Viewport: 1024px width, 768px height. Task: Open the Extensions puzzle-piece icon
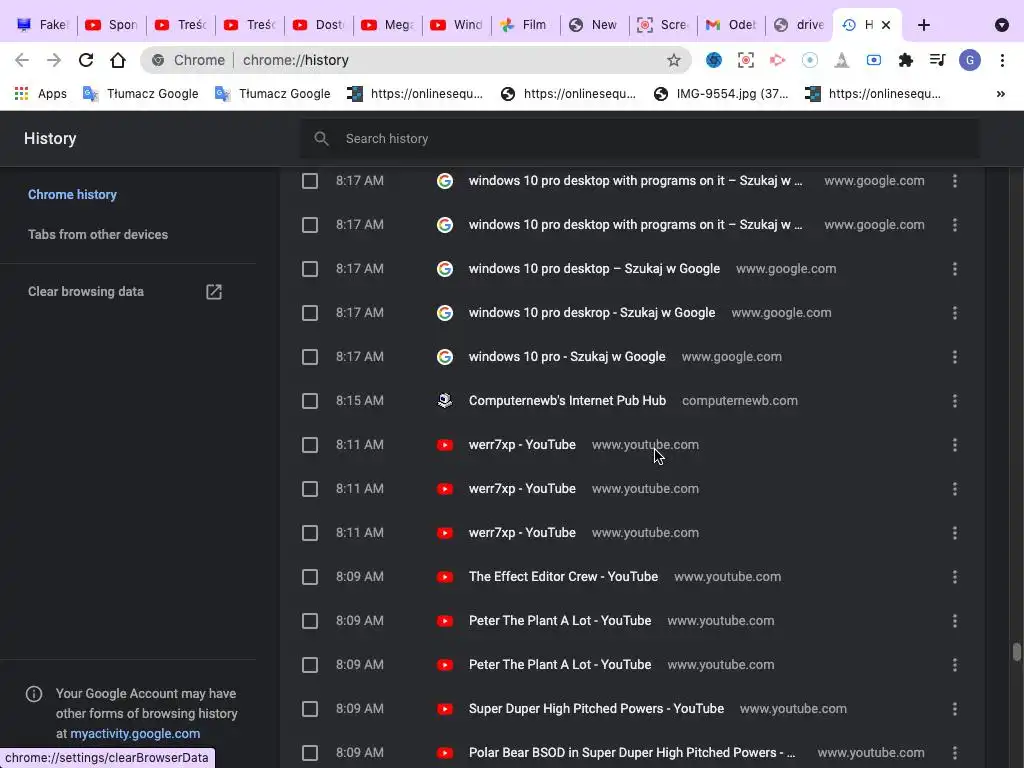[x=905, y=60]
